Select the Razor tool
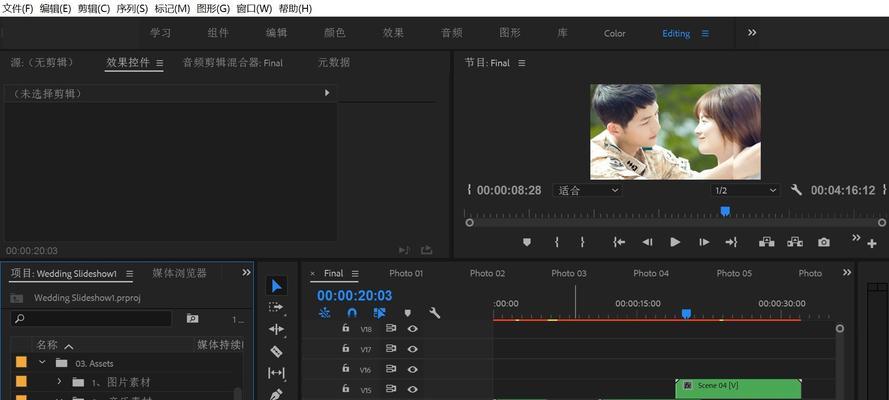Image resolution: width=889 pixels, height=400 pixels. click(x=276, y=351)
